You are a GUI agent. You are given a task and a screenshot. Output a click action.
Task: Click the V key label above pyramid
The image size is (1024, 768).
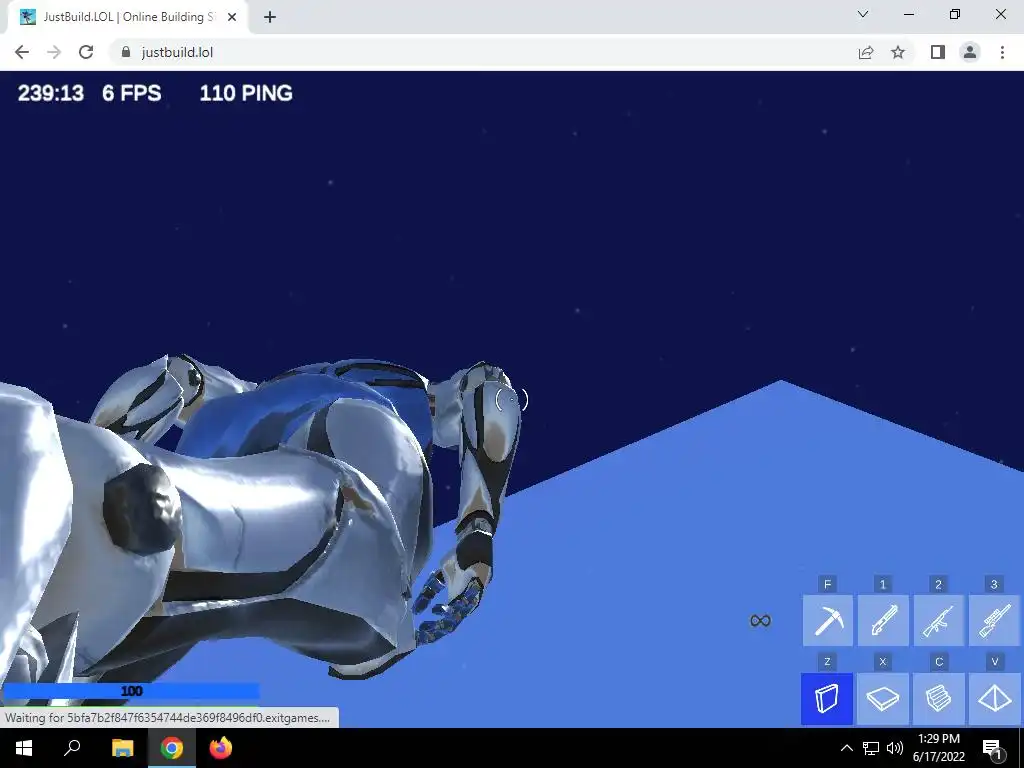(x=995, y=662)
